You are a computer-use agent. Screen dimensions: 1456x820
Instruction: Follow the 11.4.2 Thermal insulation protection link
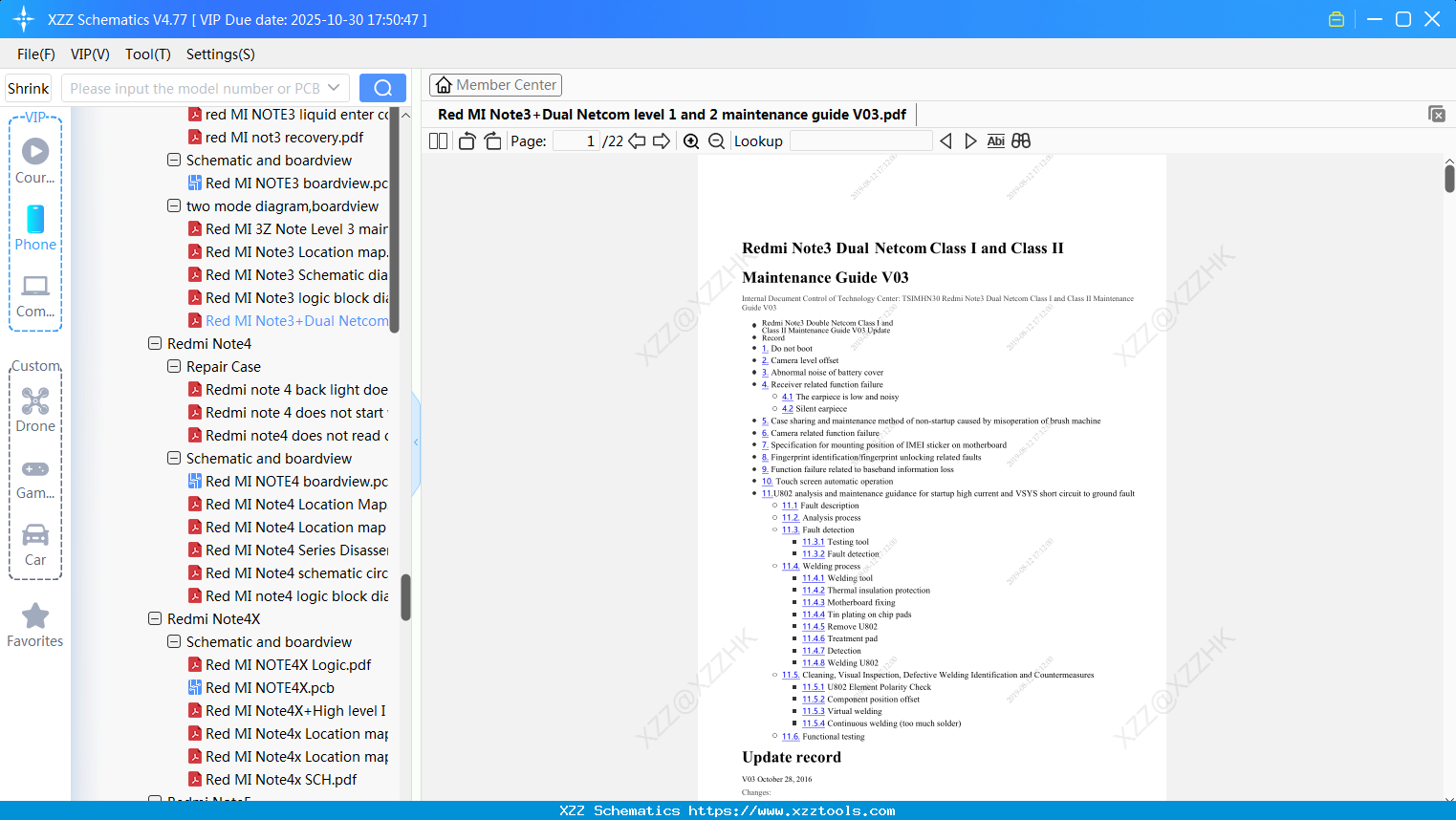coord(813,591)
